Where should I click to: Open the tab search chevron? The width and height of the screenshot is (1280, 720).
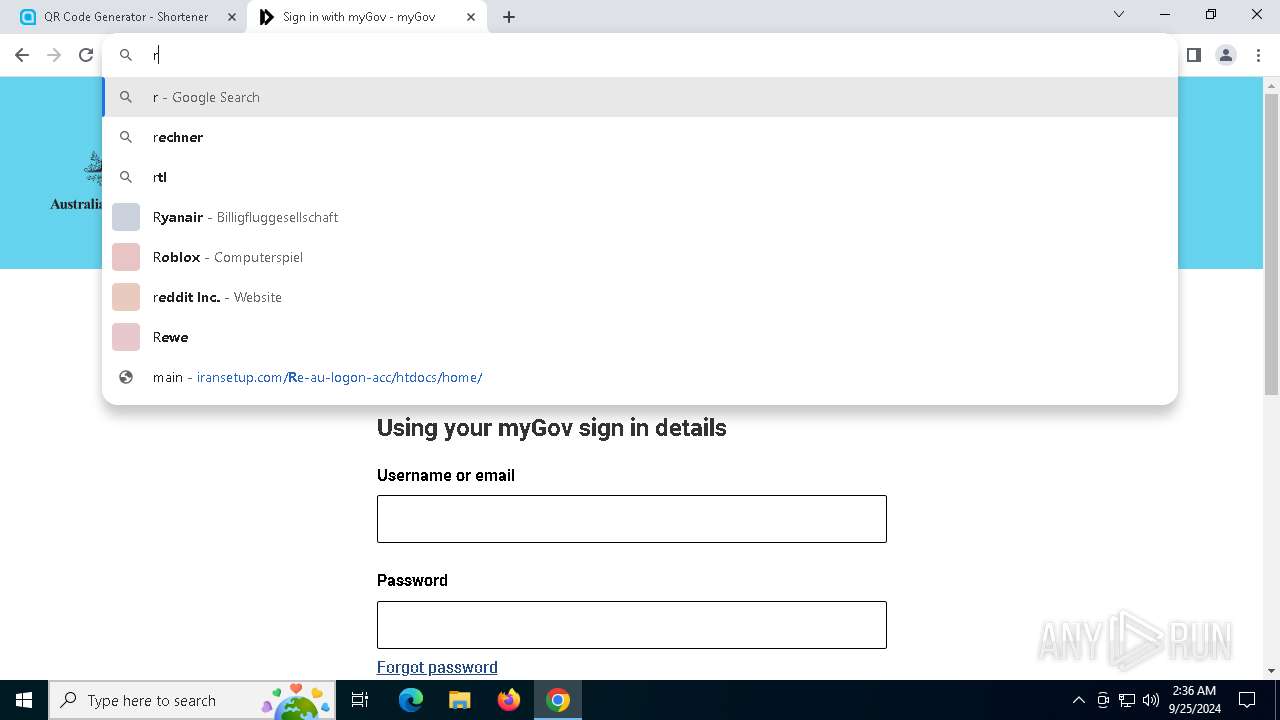(1119, 14)
